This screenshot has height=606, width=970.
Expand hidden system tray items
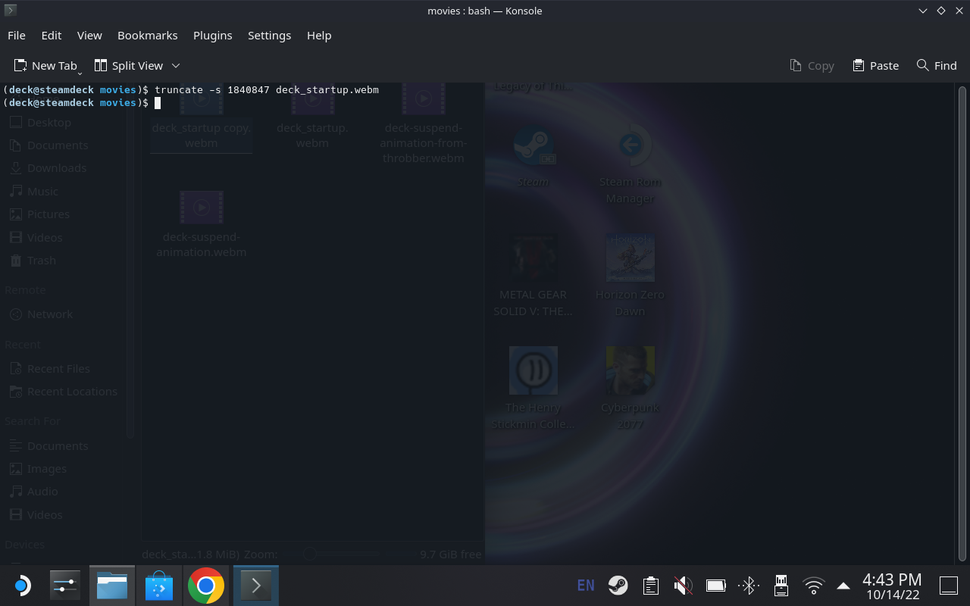pyautogui.click(x=843, y=585)
